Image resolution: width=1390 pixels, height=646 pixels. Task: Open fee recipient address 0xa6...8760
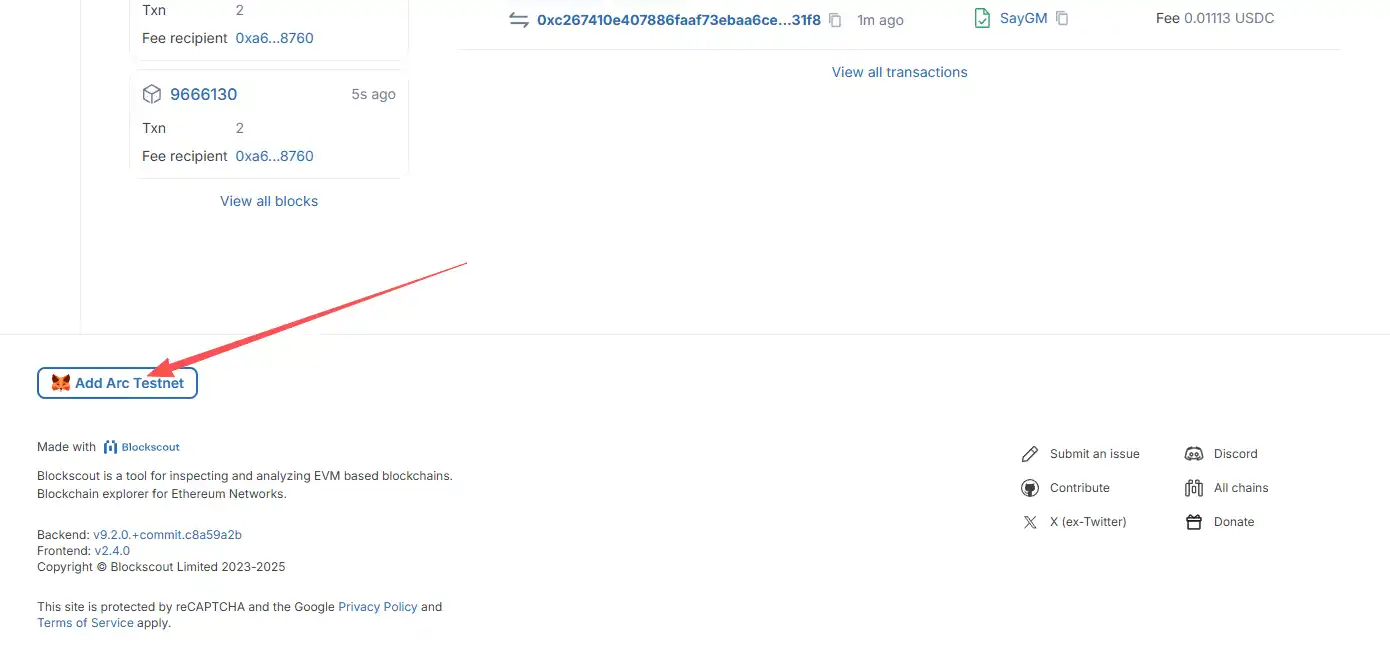[274, 155]
